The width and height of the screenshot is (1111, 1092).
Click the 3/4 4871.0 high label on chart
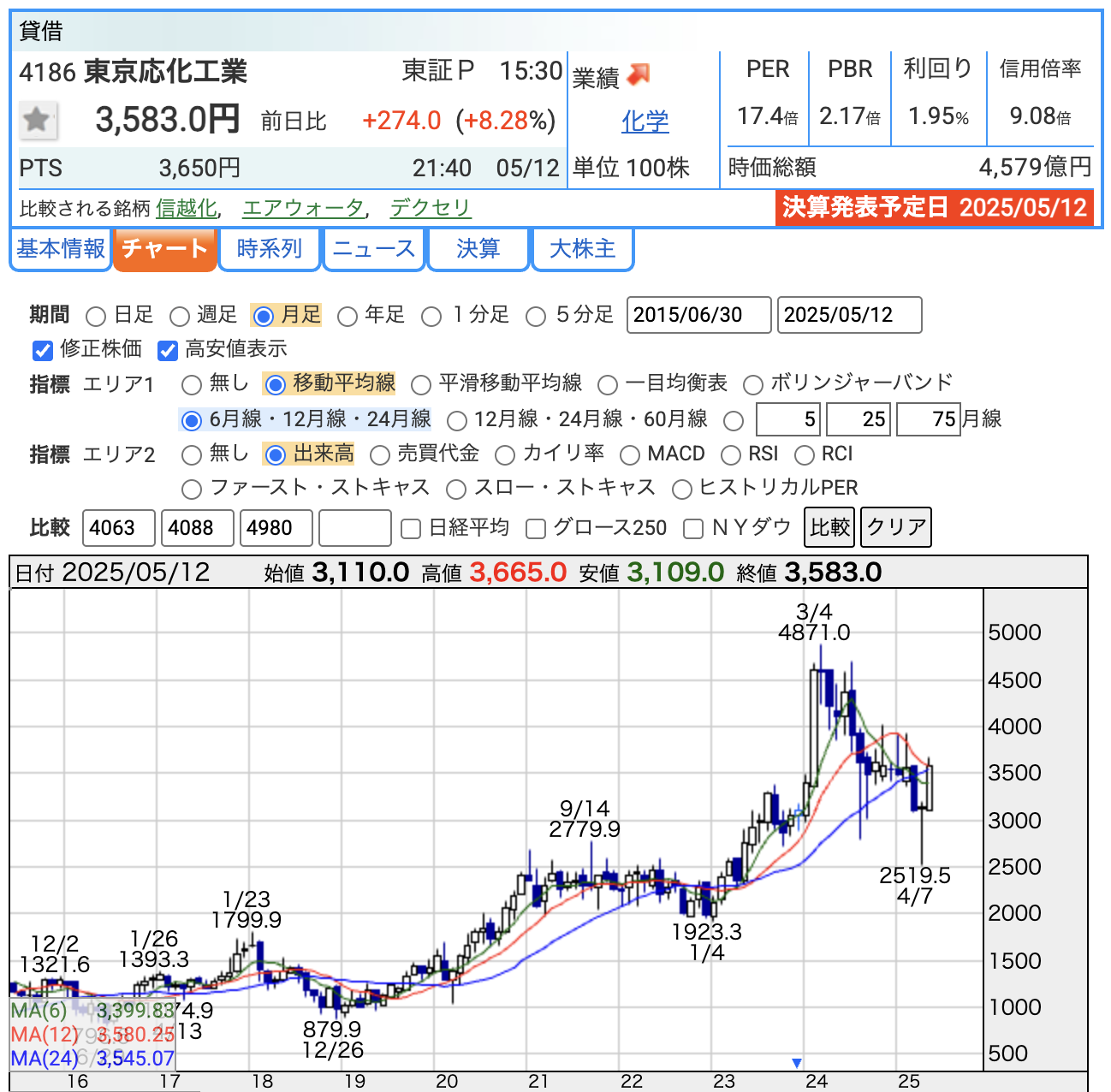point(814,622)
